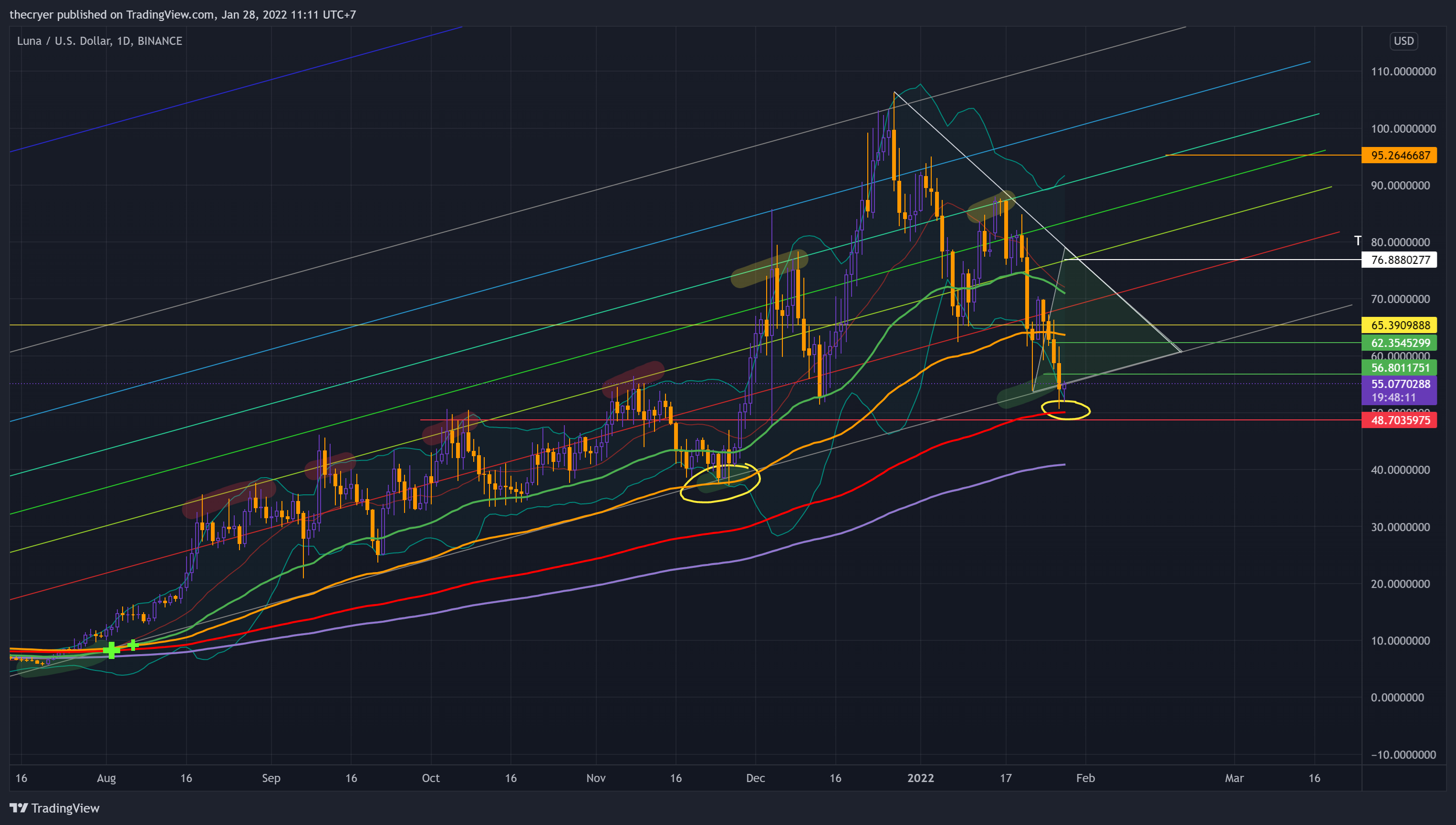Click the 80.0000000 price axis label
Image resolution: width=1456 pixels, height=825 pixels.
click(1400, 242)
